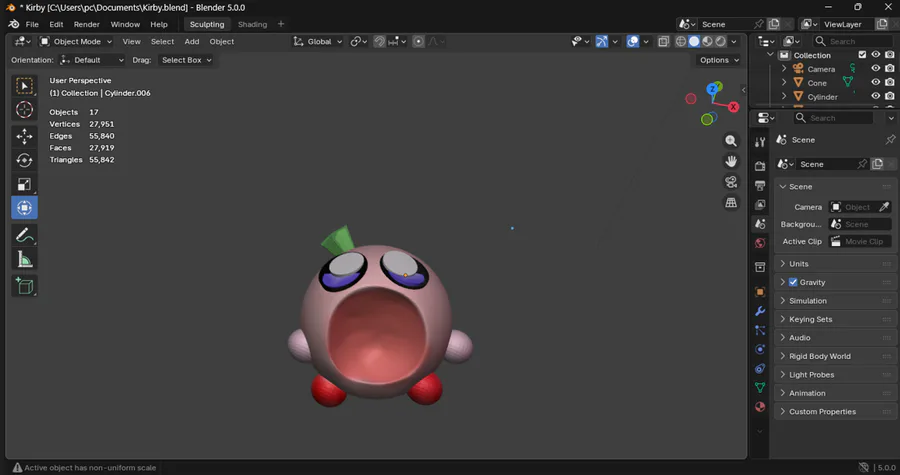Select the active Transform tool
This screenshot has height=475, width=900.
(x=24, y=208)
